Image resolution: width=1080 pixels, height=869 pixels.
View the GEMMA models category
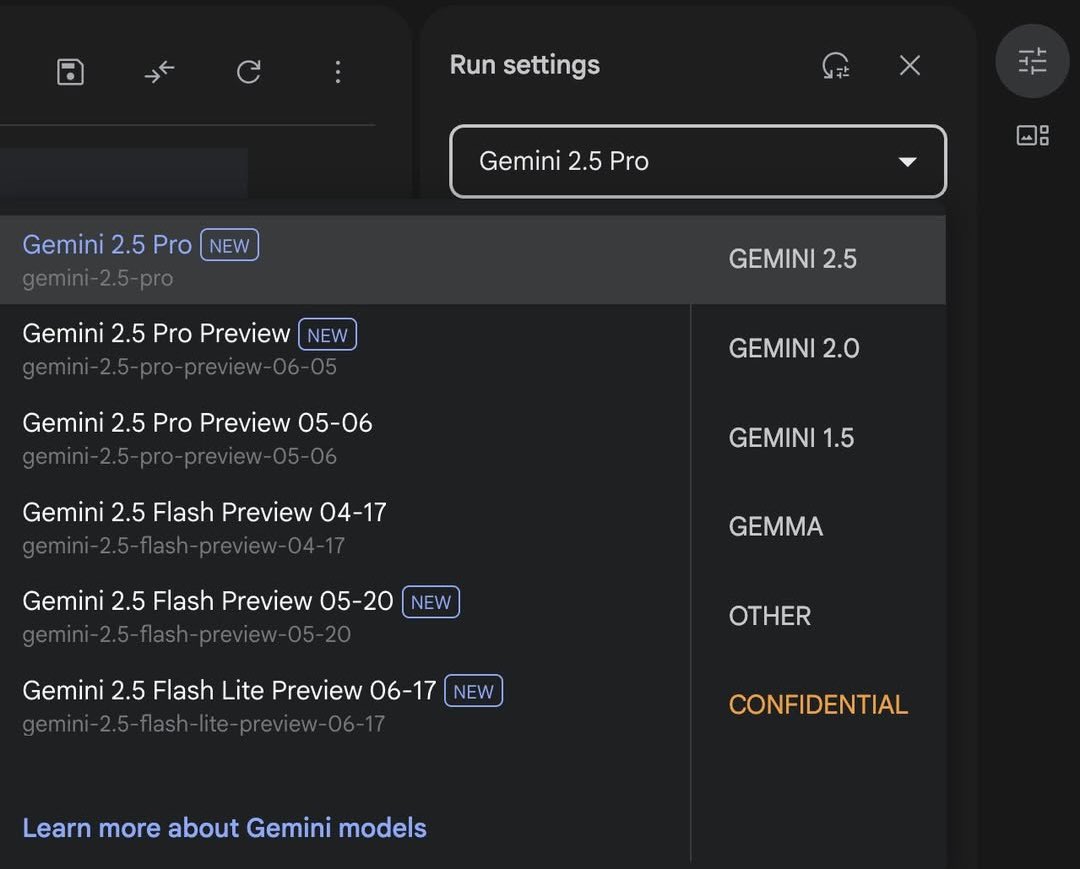pos(775,526)
